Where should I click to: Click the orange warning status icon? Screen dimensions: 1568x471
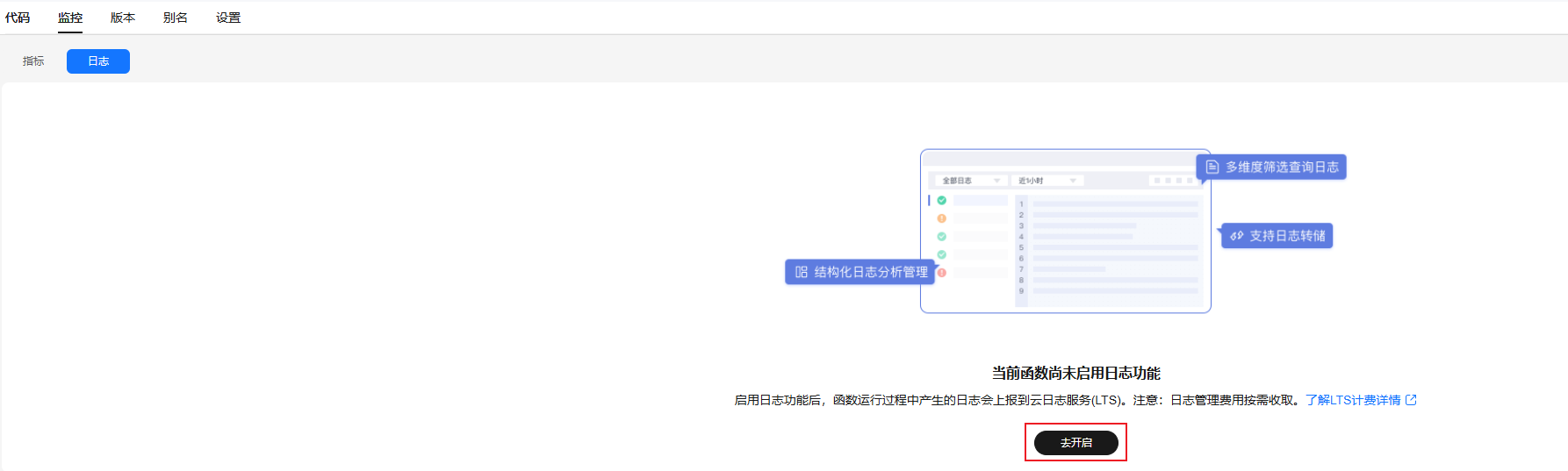pos(942,218)
